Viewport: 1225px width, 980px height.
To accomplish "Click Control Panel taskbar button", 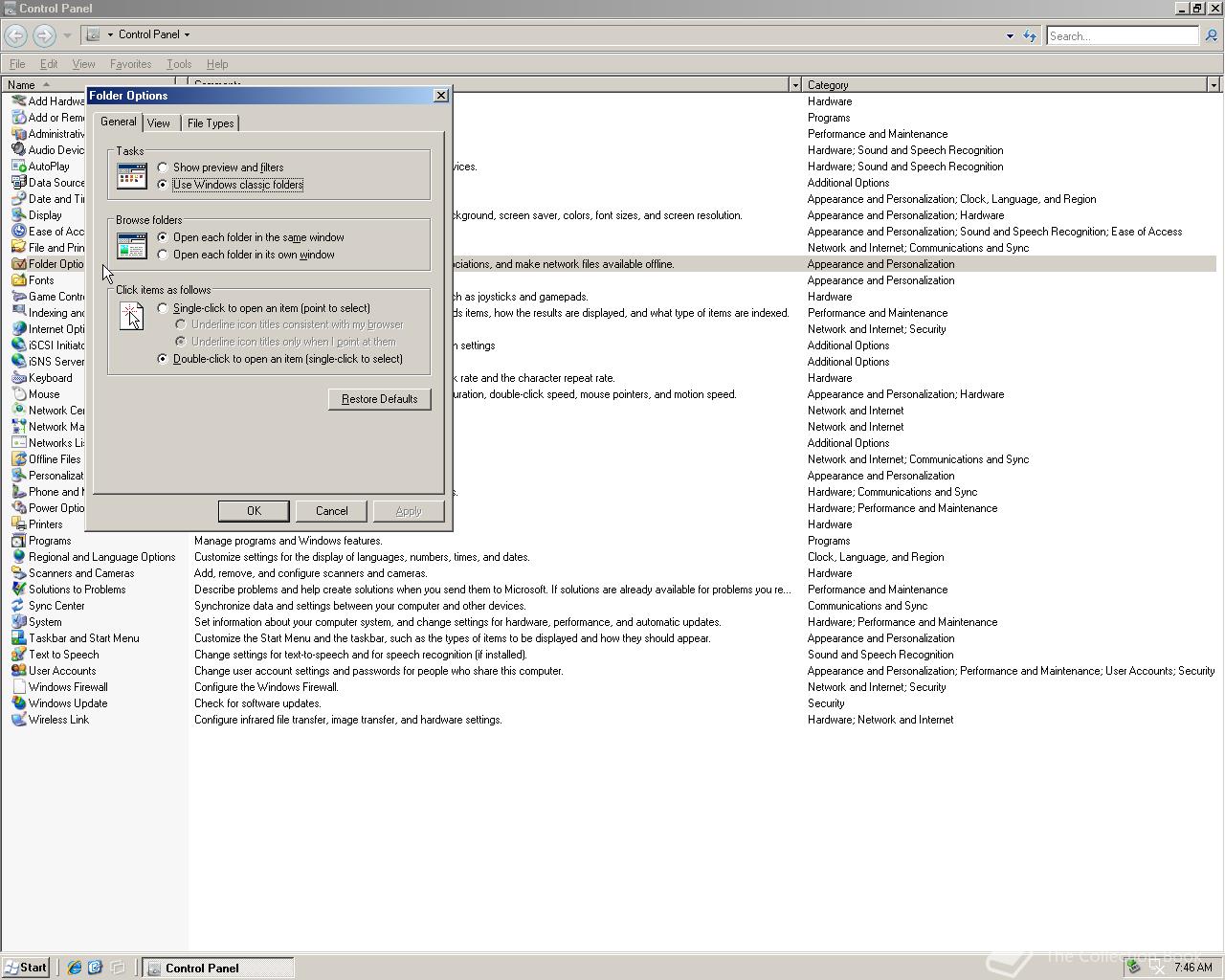I will (218, 968).
